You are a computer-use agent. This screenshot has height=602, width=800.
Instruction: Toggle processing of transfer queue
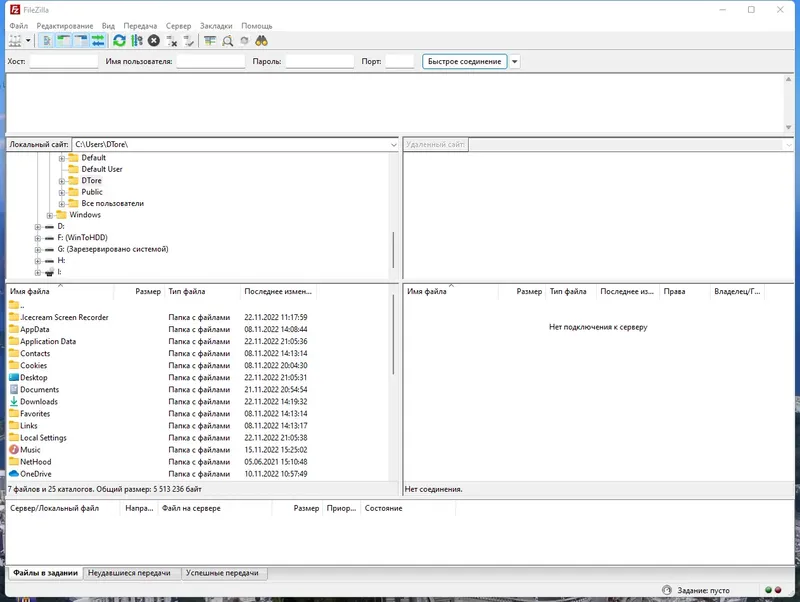tap(137, 41)
